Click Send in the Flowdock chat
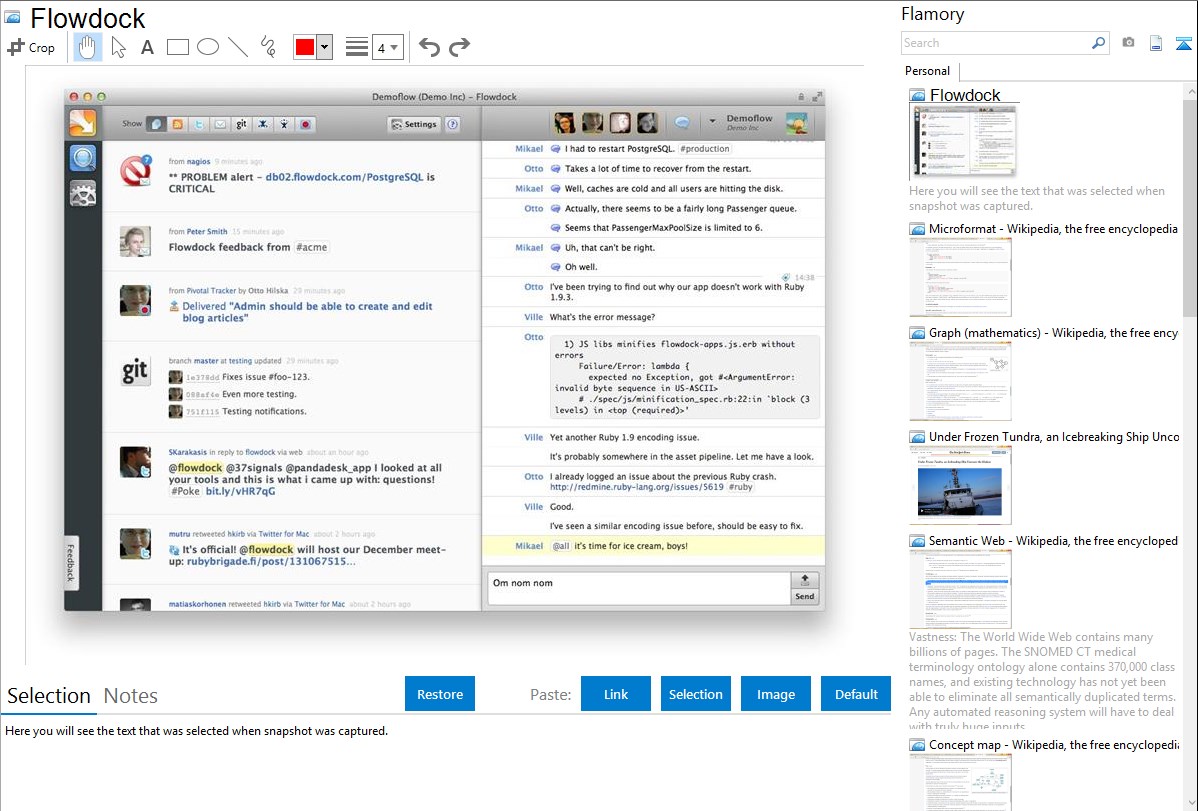1198x811 pixels. 805,596
